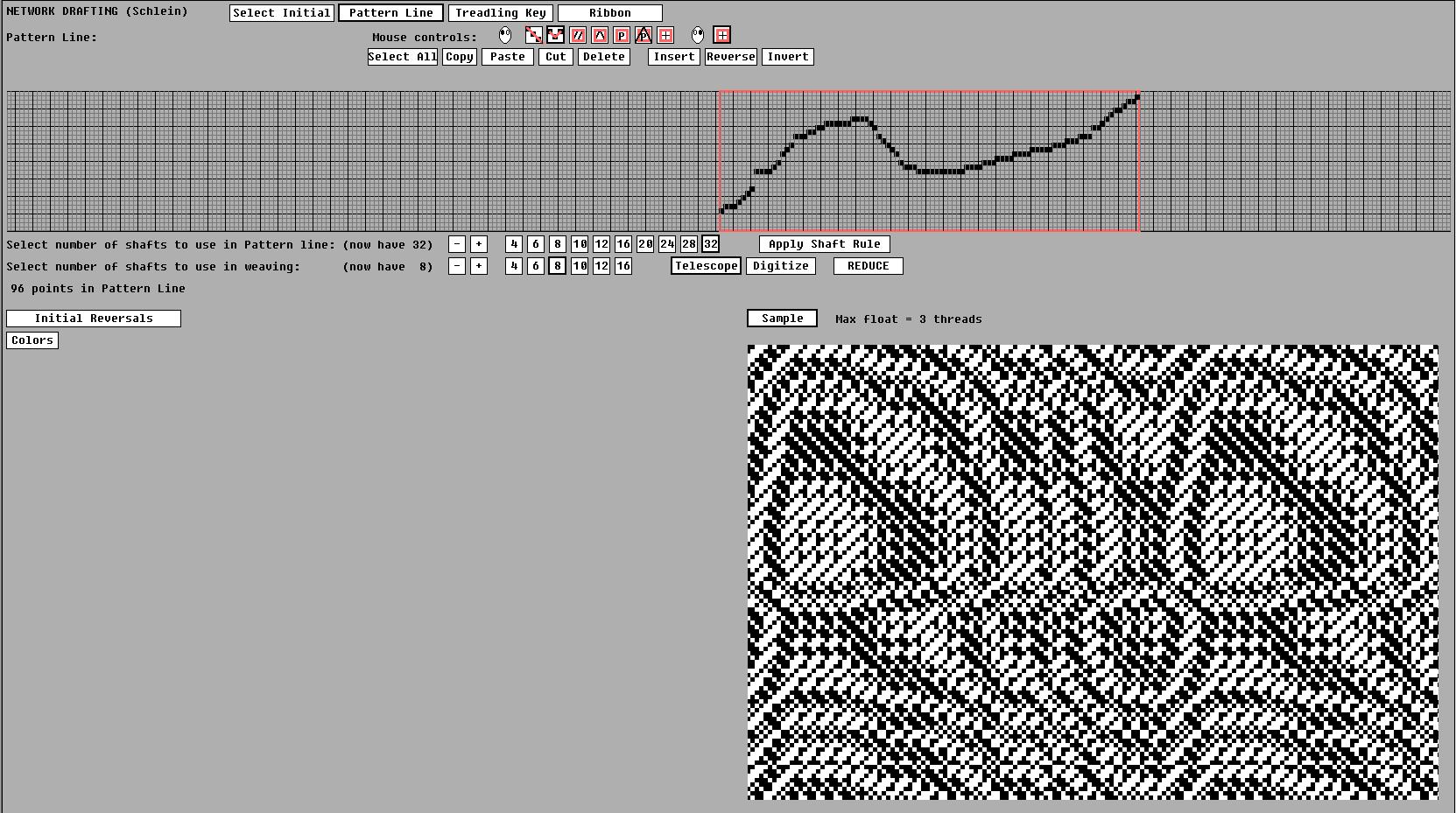Screen dimensions: 1456x813
Task: Choose 24 shafts for the pattern line
Action: 666,244
